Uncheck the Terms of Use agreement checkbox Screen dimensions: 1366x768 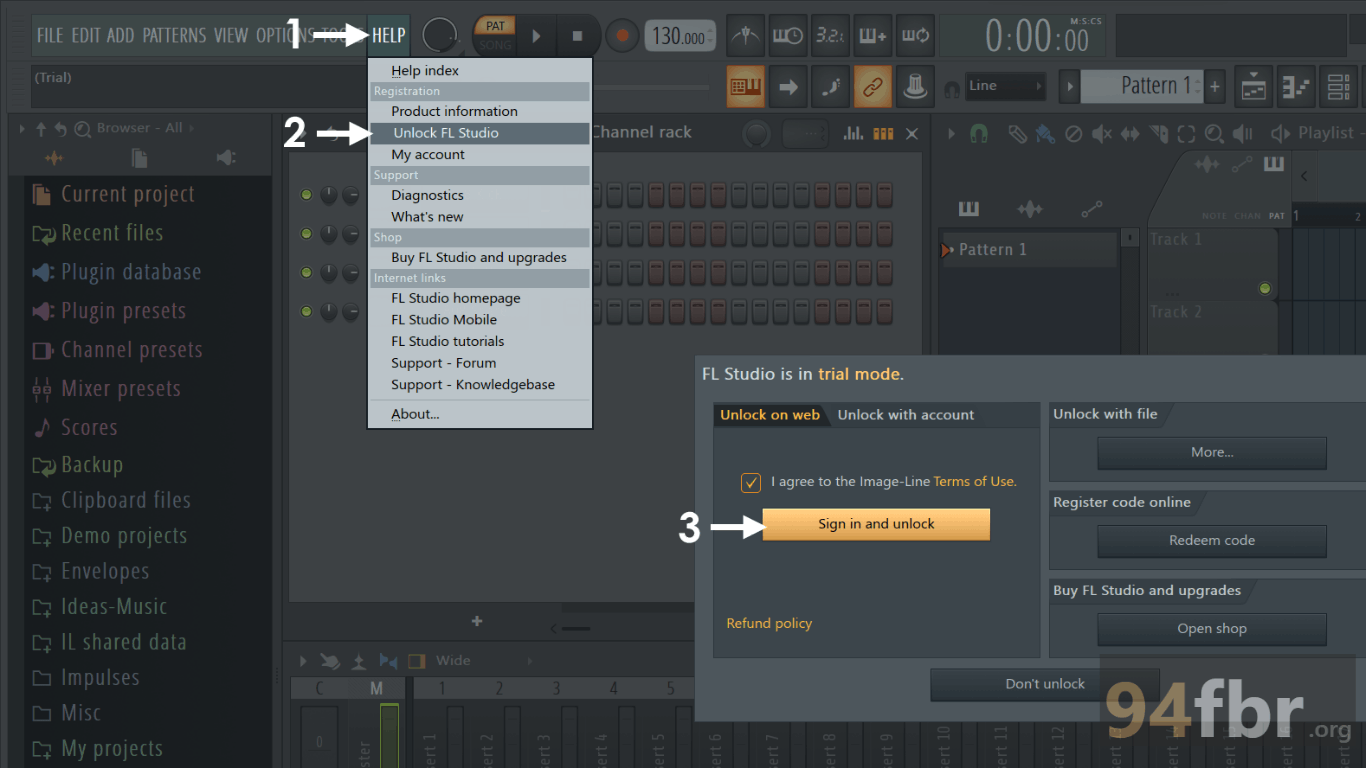pos(751,483)
